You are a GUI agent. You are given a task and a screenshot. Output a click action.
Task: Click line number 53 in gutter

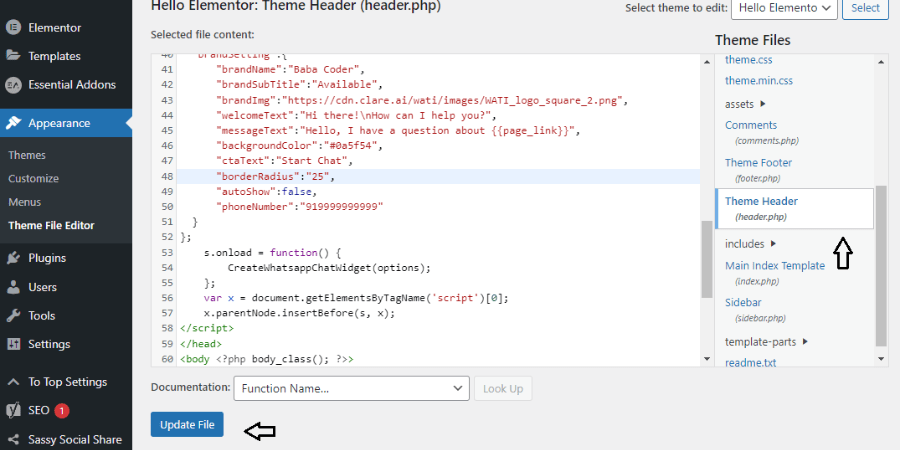point(167,253)
